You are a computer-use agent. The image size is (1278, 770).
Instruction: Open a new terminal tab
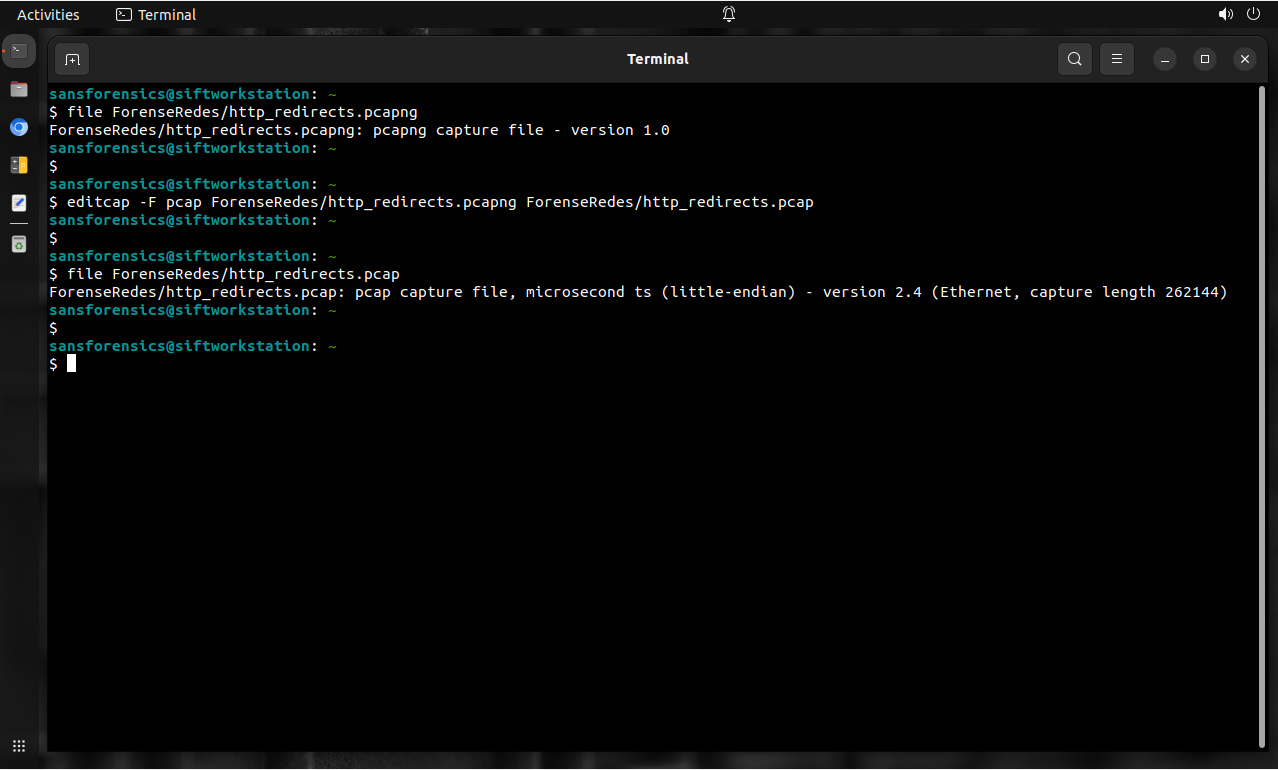pyautogui.click(x=71, y=58)
